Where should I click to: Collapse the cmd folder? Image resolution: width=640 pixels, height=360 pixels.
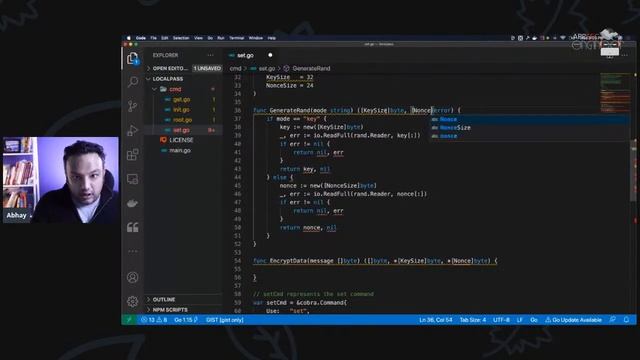pyautogui.click(x=155, y=89)
